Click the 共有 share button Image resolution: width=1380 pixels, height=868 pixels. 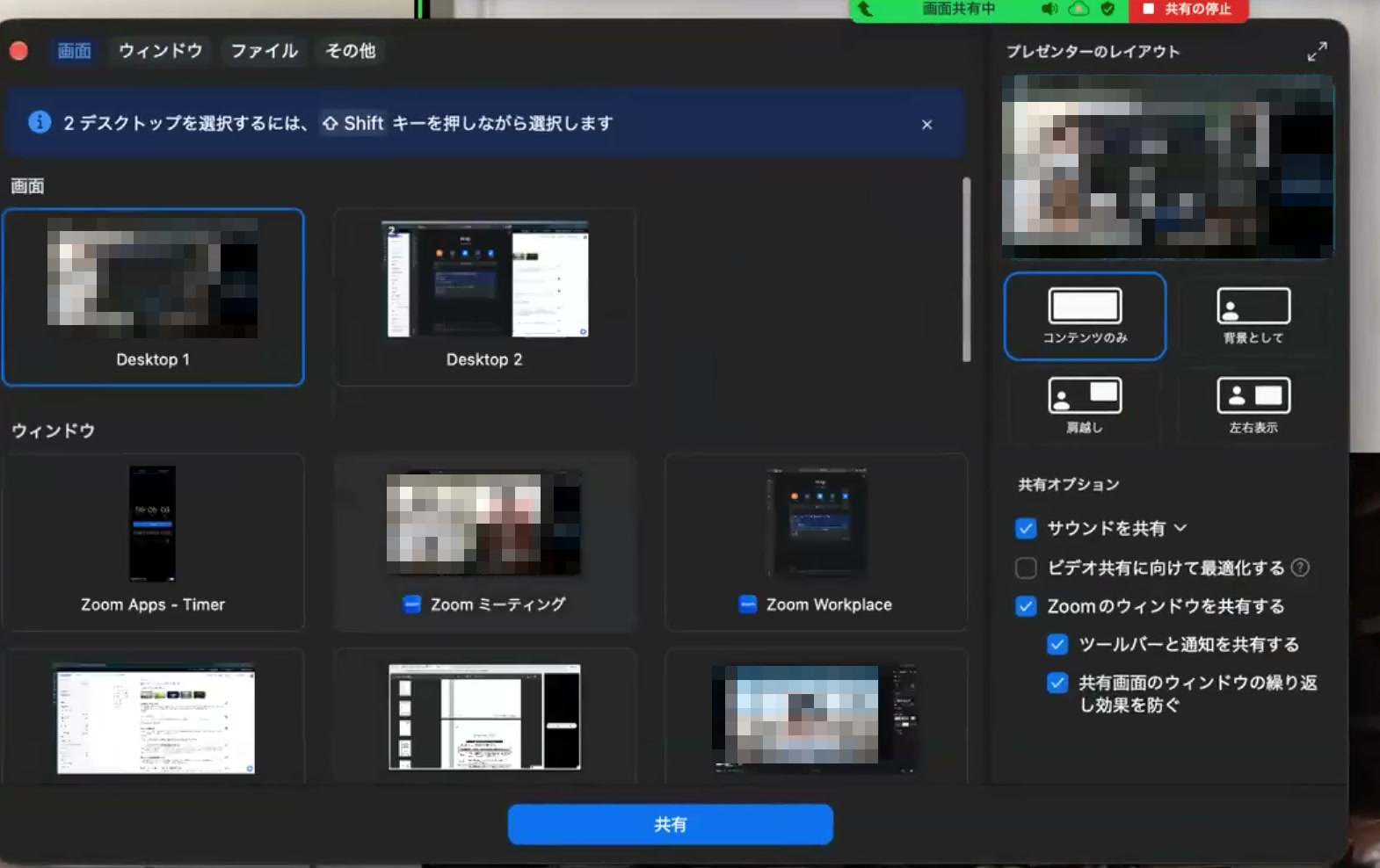(670, 824)
